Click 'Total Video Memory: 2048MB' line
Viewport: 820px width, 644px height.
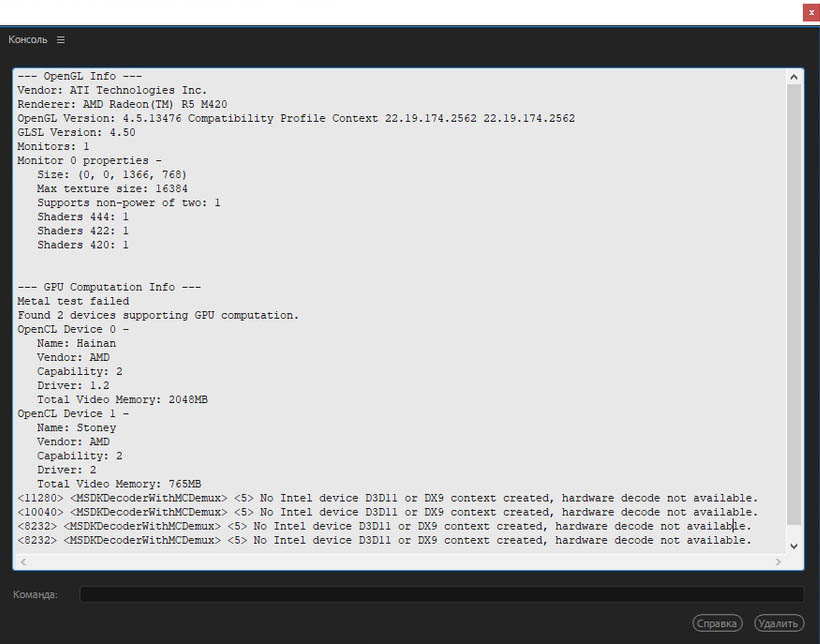pos(122,400)
